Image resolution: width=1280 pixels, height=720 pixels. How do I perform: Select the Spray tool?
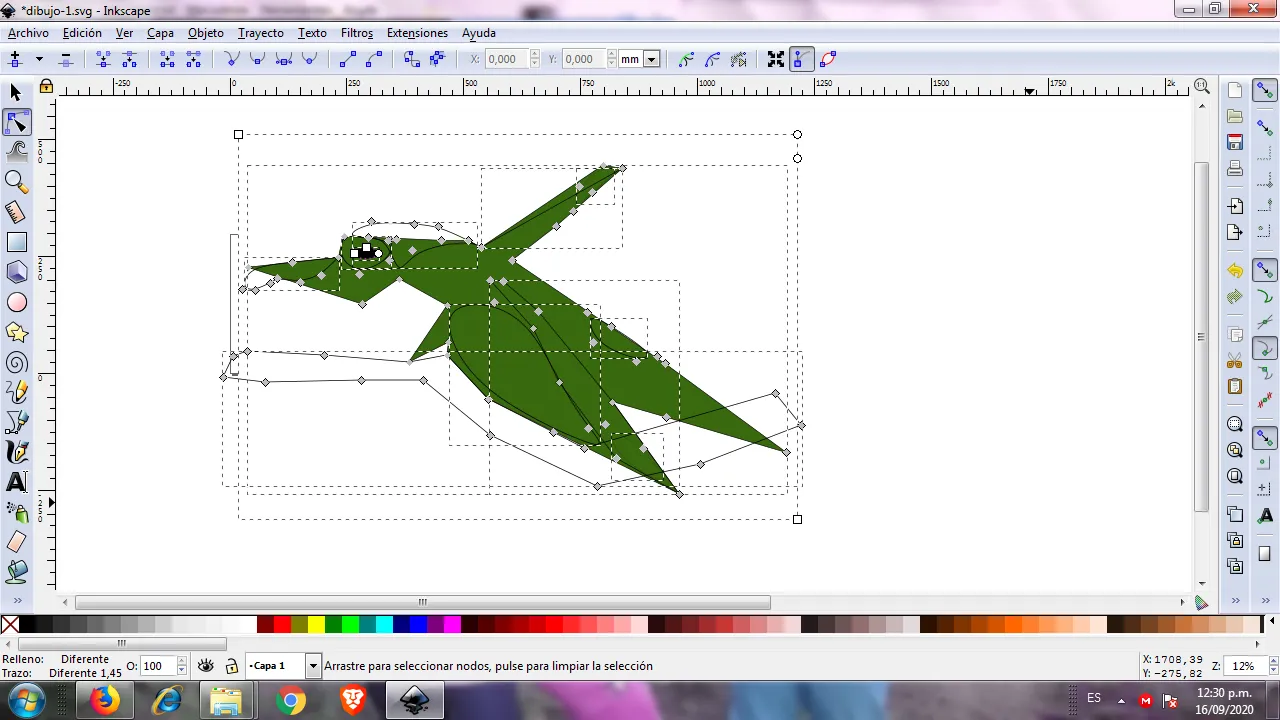(x=16, y=512)
